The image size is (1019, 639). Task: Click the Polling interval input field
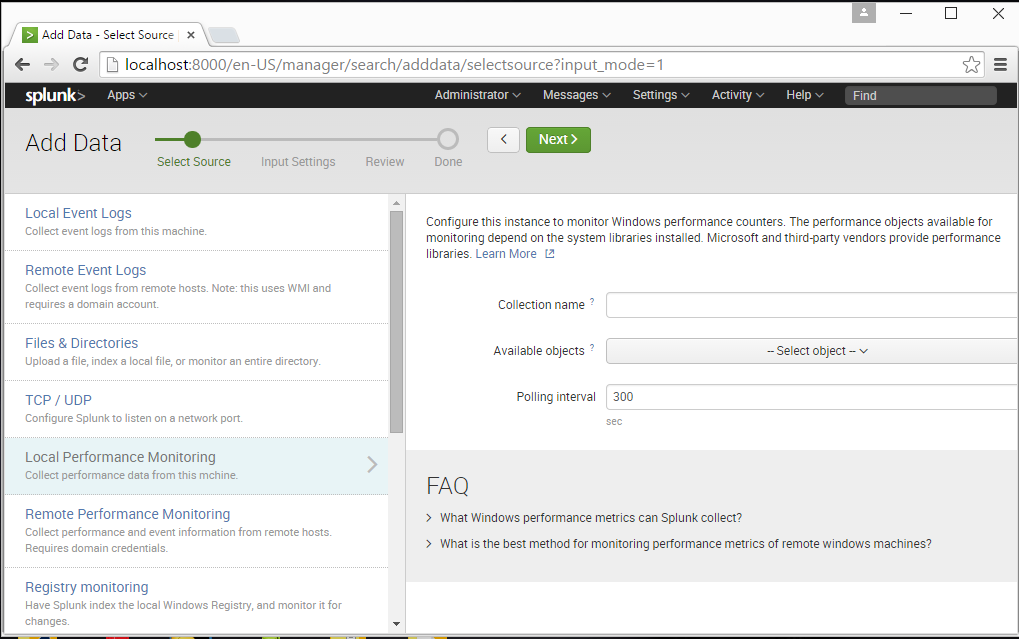click(x=812, y=397)
